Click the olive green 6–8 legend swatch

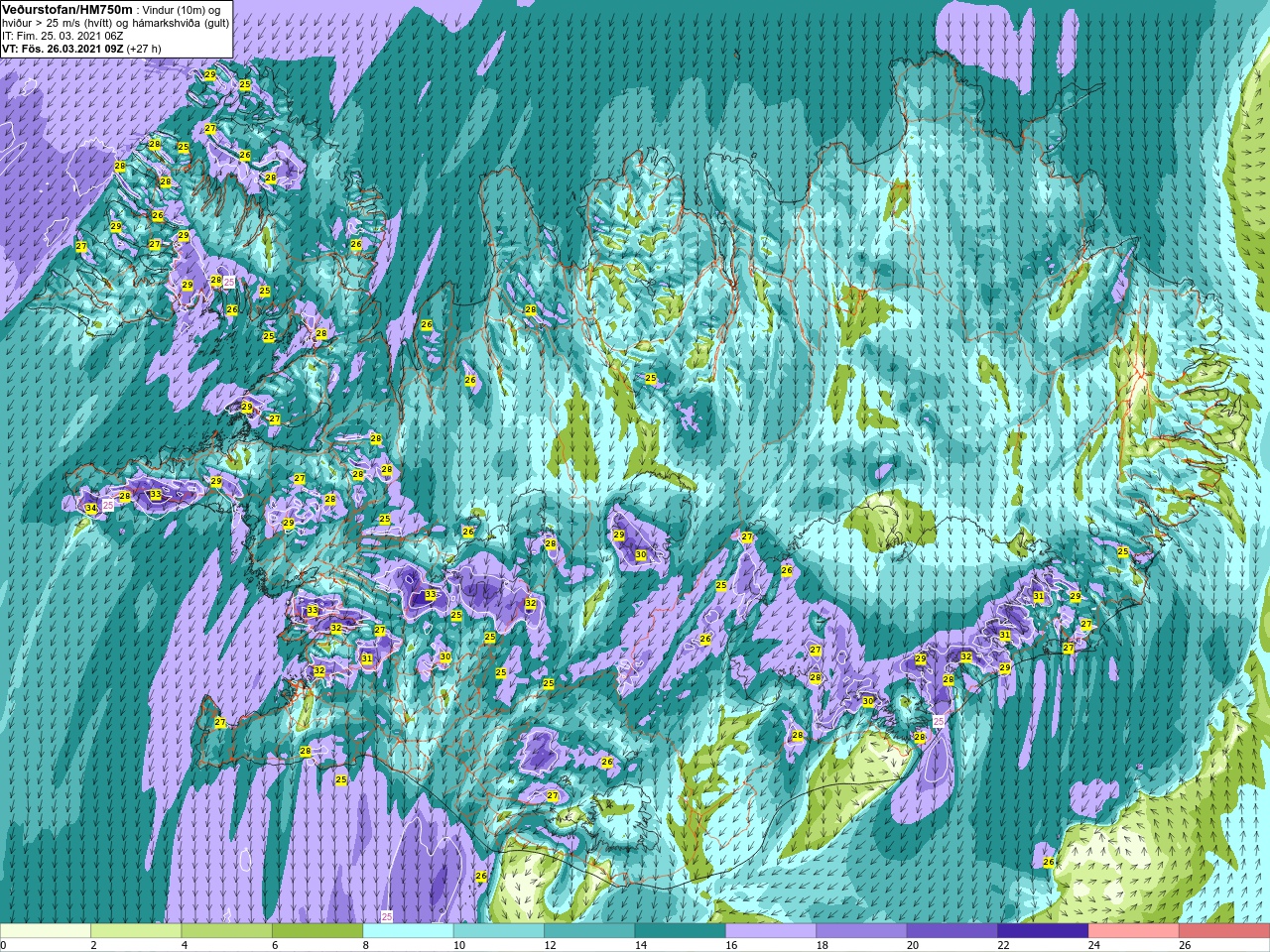click(x=317, y=931)
